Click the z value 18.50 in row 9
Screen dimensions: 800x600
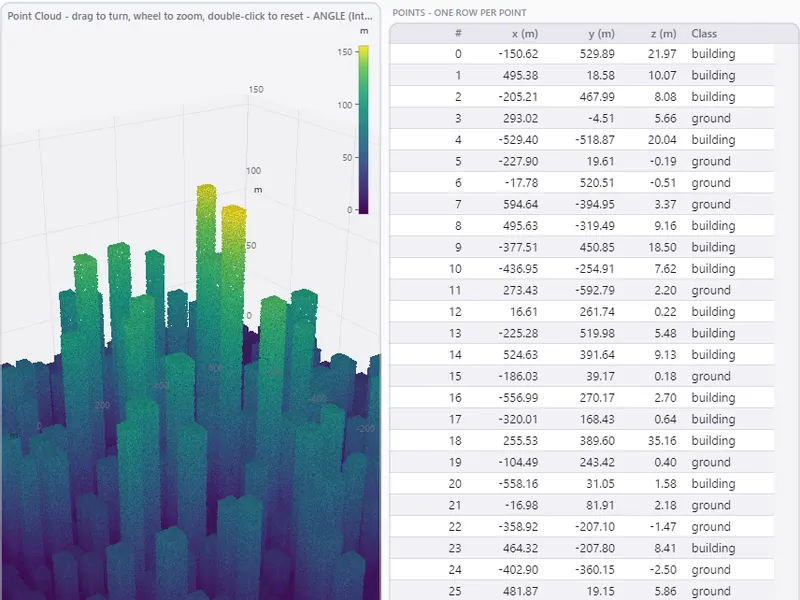coord(662,247)
